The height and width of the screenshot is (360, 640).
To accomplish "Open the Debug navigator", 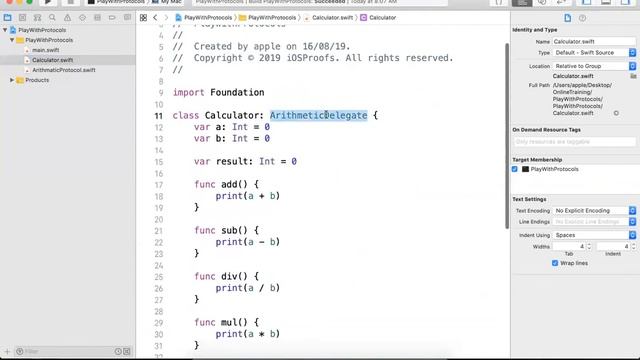I will pyautogui.click(x=97, y=18).
